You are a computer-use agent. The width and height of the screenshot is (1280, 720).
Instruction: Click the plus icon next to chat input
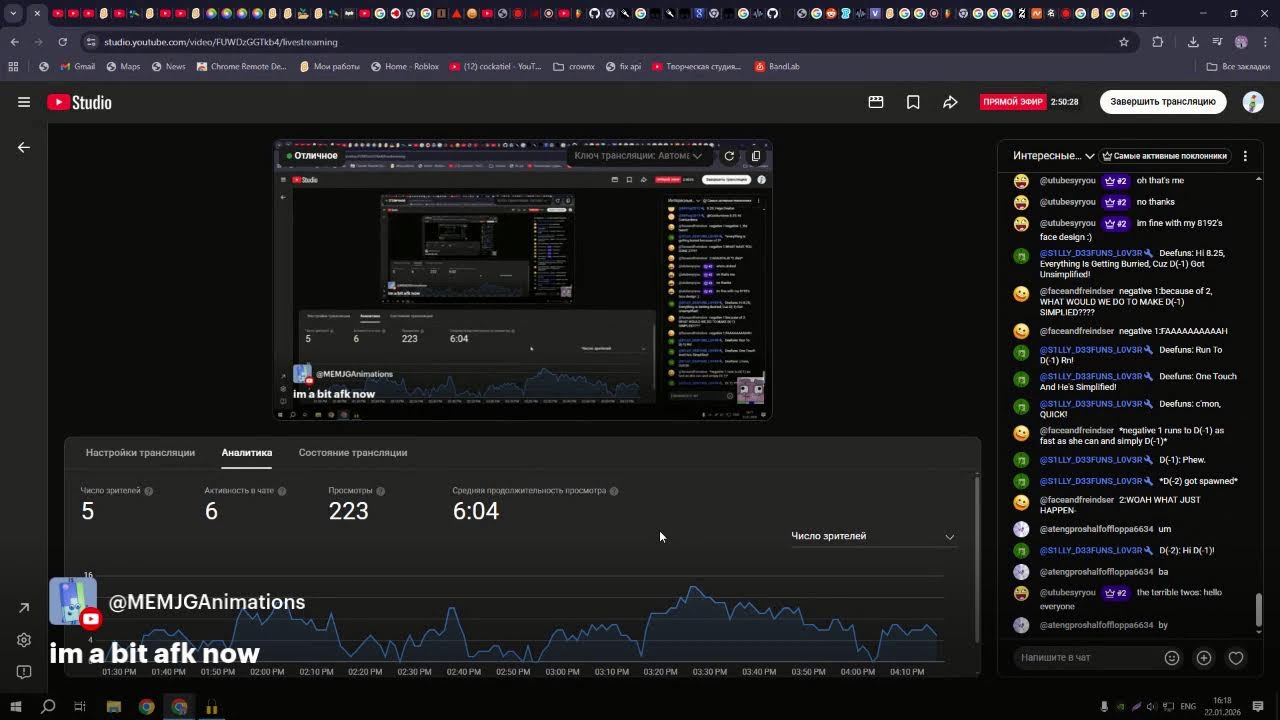click(1204, 658)
